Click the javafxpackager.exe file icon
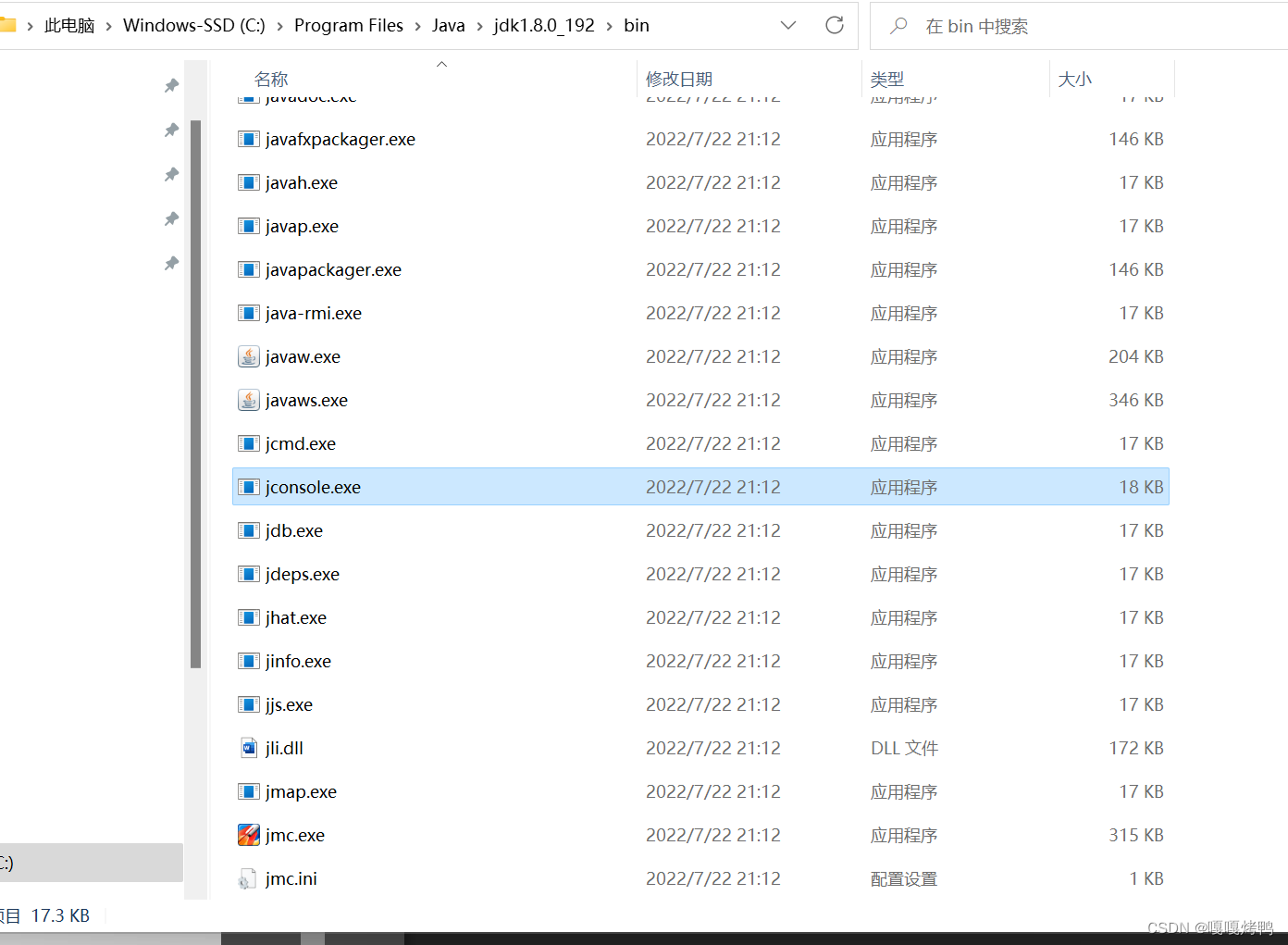 point(248,139)
